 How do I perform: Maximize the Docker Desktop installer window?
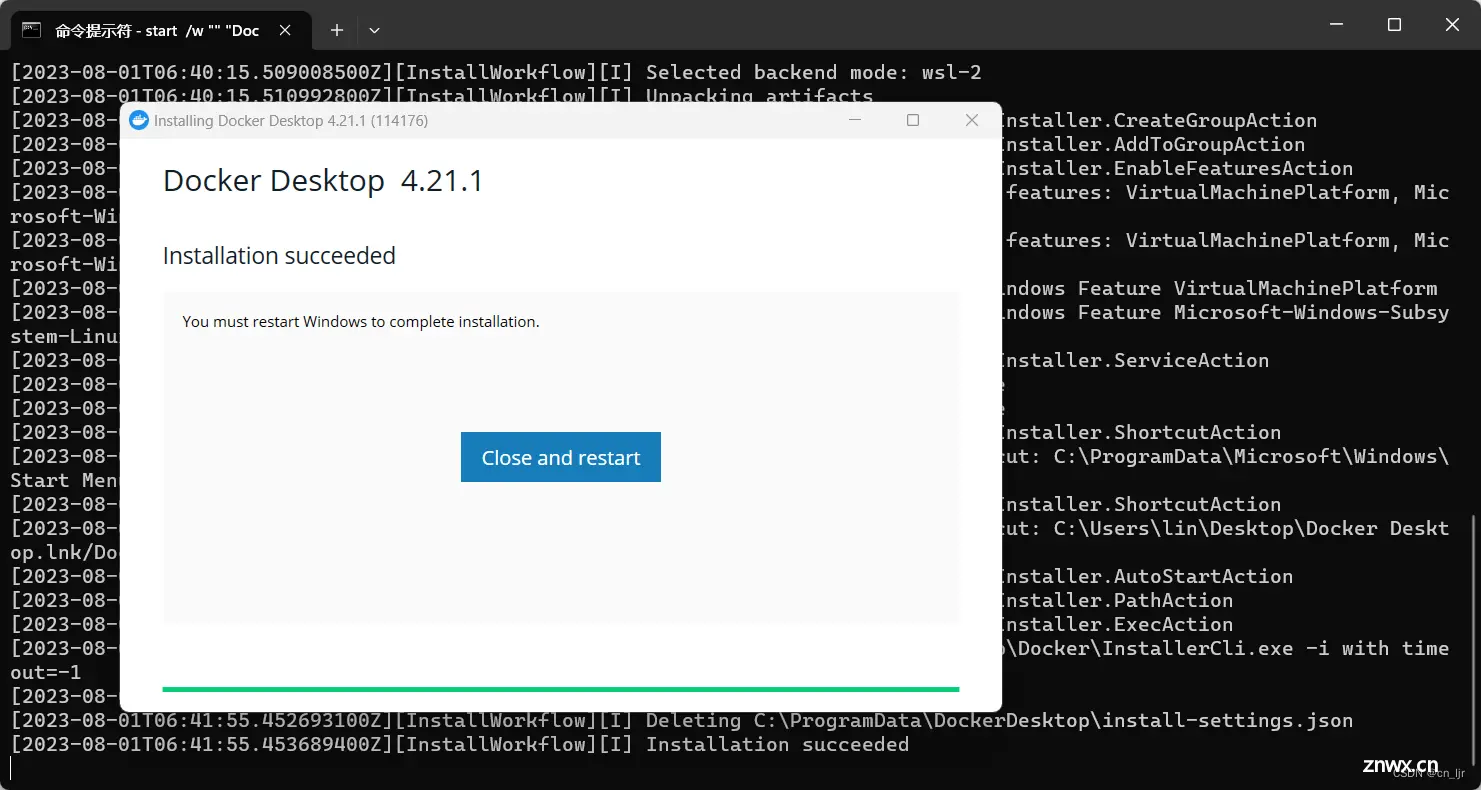[x=912, y=120]
